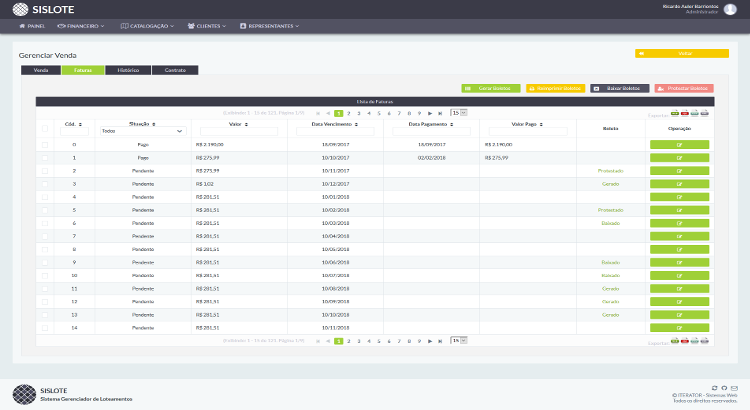Export with purple file icon in upper paginator
The height and width of the screenshot is (410, 750).
705,113
